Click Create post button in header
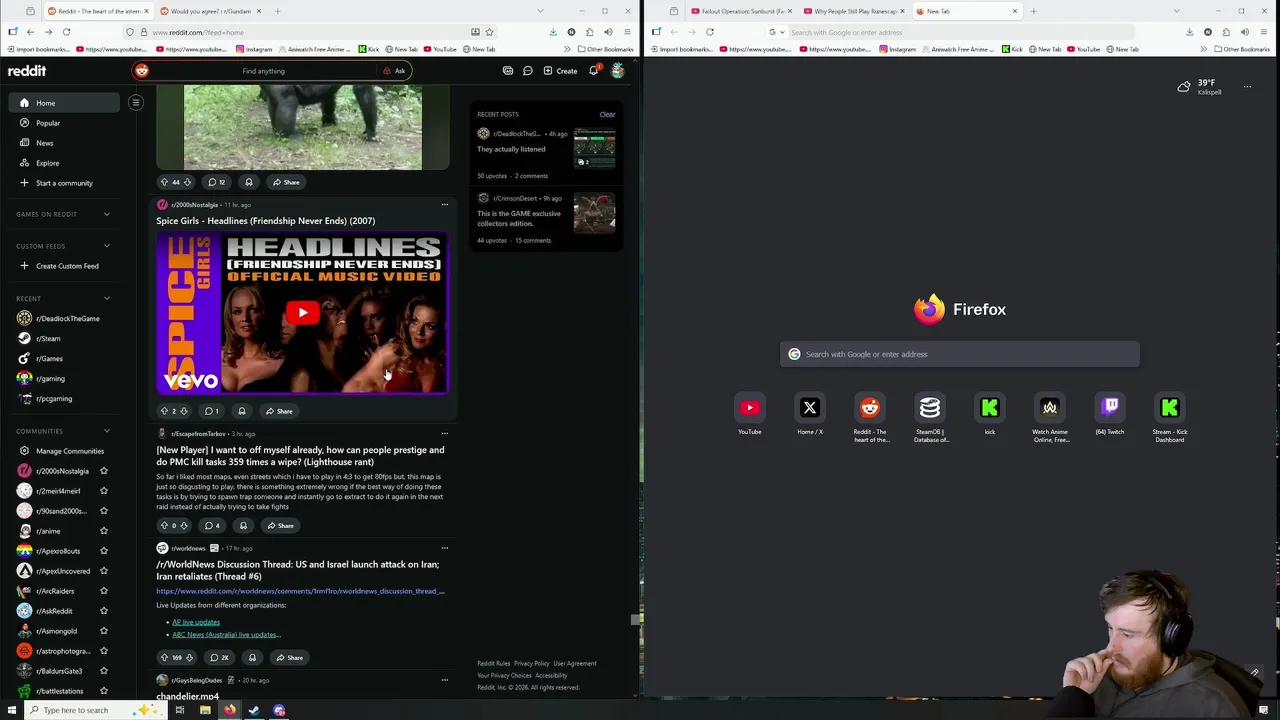 click(560, 71)
